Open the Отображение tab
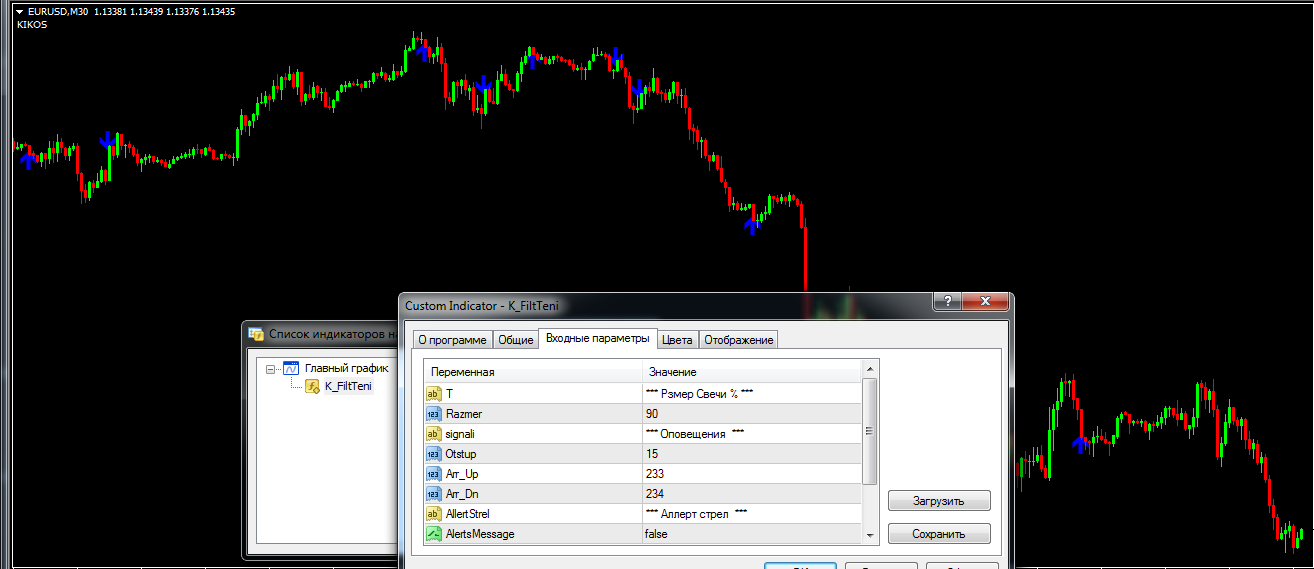This screenshot has width=1314, height=569. point(738,340)
